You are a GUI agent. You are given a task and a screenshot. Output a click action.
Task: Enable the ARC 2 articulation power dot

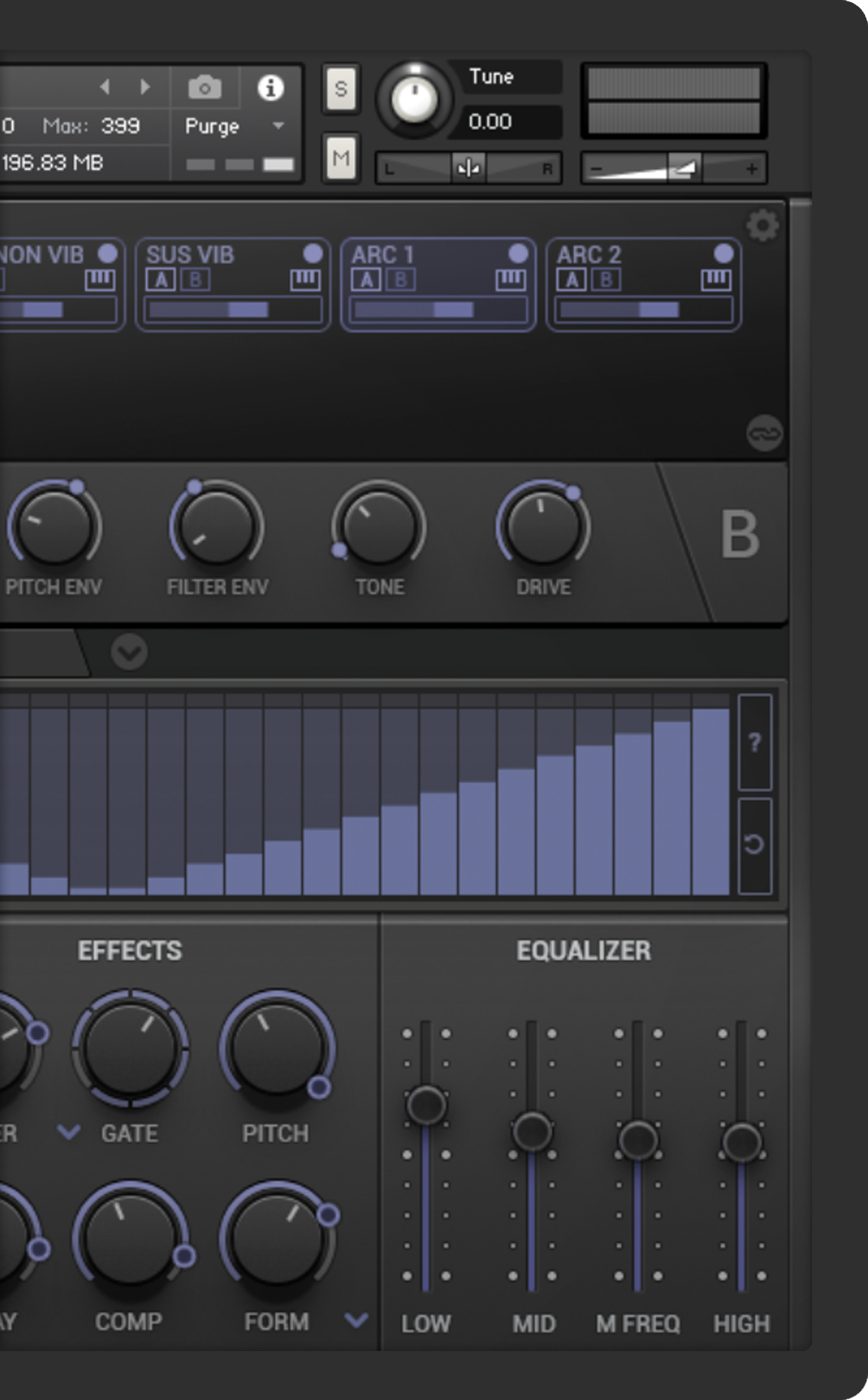723,253
